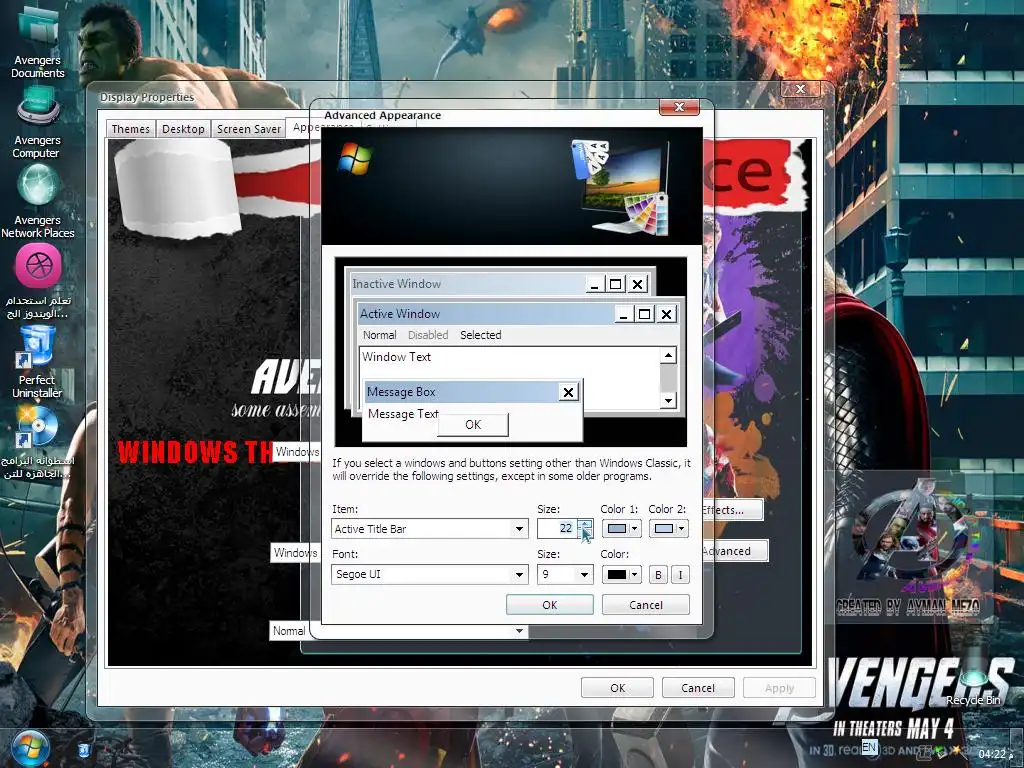
Task: Click Message Text in preview
Action: click(x=402, y=414)
